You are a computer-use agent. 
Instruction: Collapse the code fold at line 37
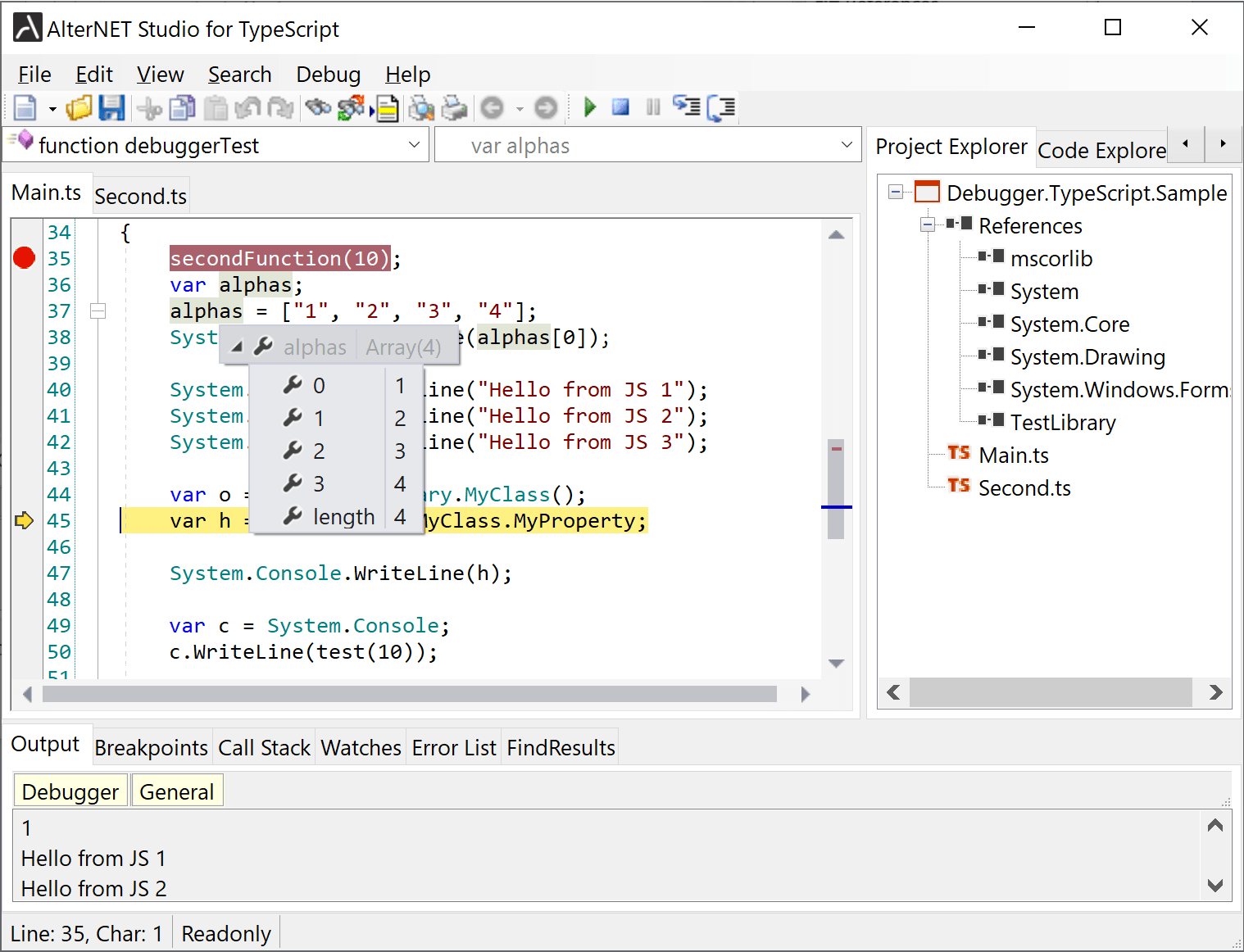click(98, 311)
